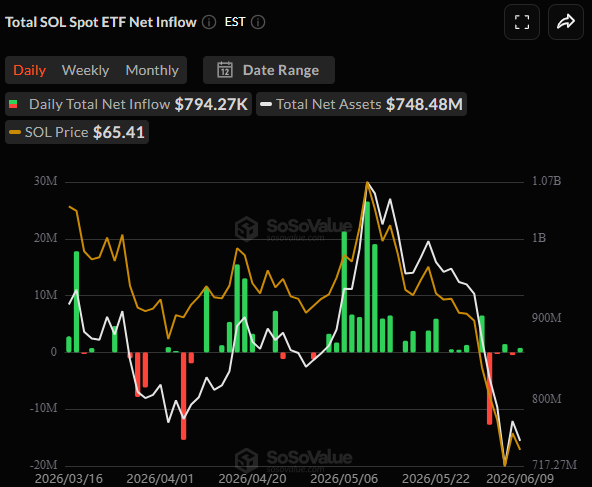The width and height of the screenshot is (592, 487).
Task: Switch to the Monthly tab
Action: click(152, 70)
